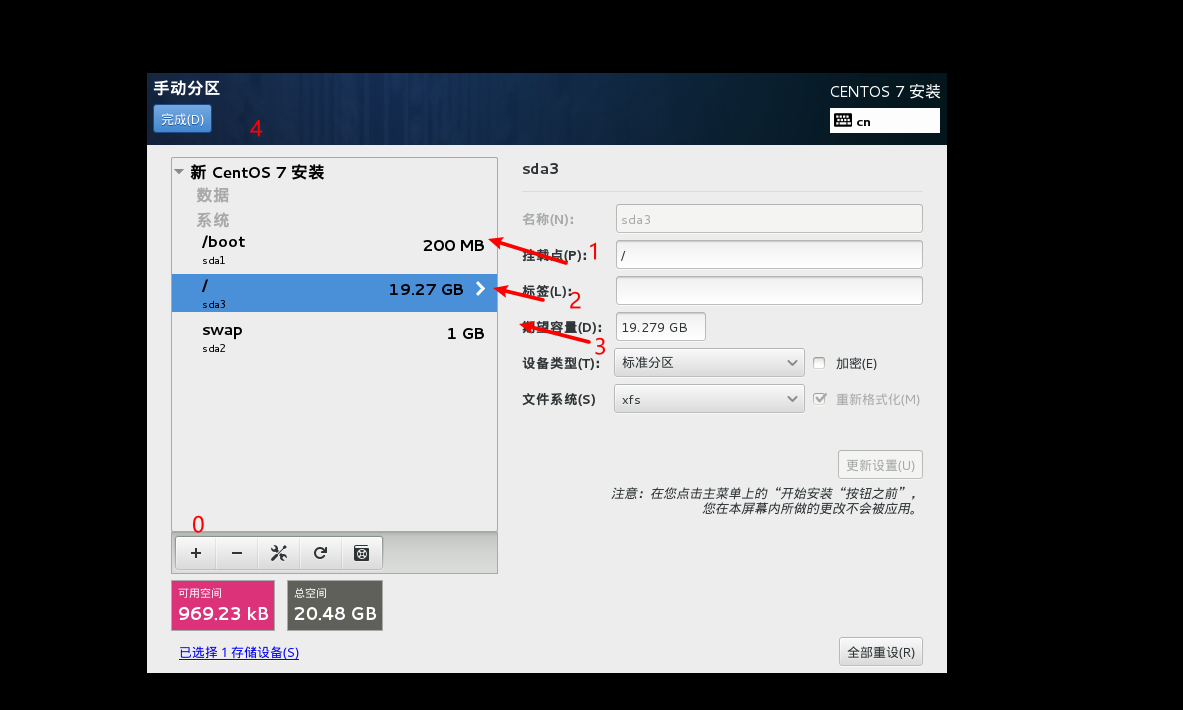Click the 期望容量 field showing 19.279 GB
Image resolution: width=1183 pixels, height=710 pixels.
661,327
